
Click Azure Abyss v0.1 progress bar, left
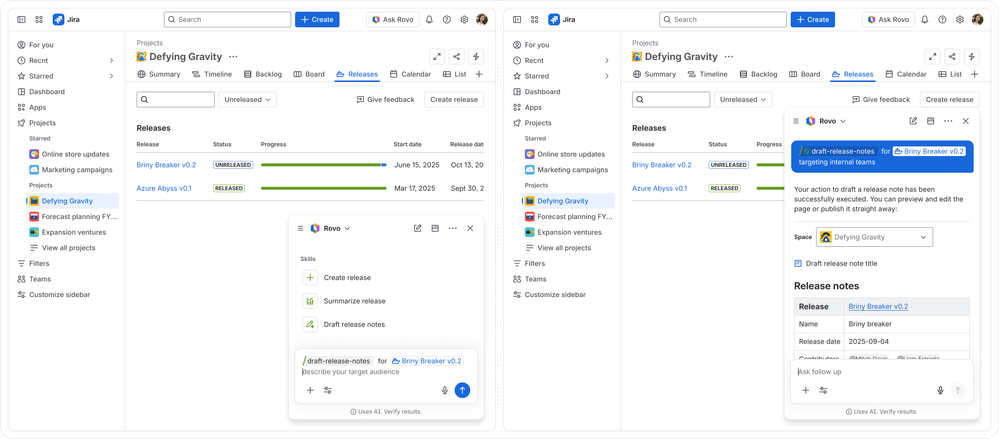click(324, 189)
